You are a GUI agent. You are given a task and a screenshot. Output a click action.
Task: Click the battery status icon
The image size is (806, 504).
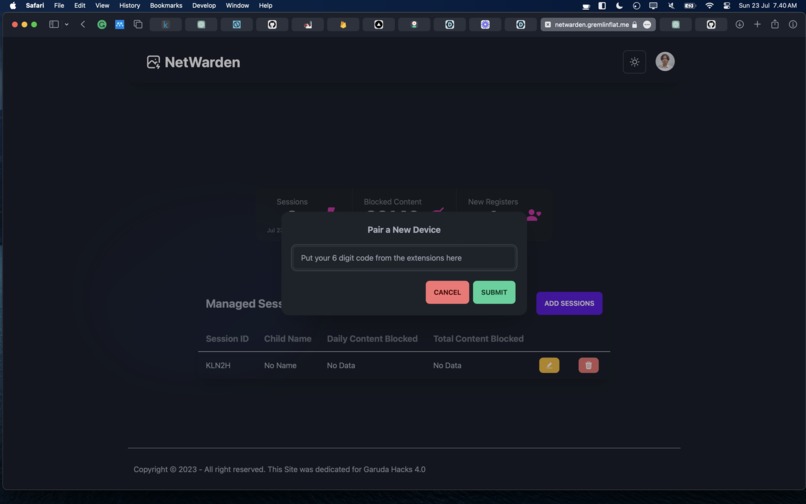(690, 6)
